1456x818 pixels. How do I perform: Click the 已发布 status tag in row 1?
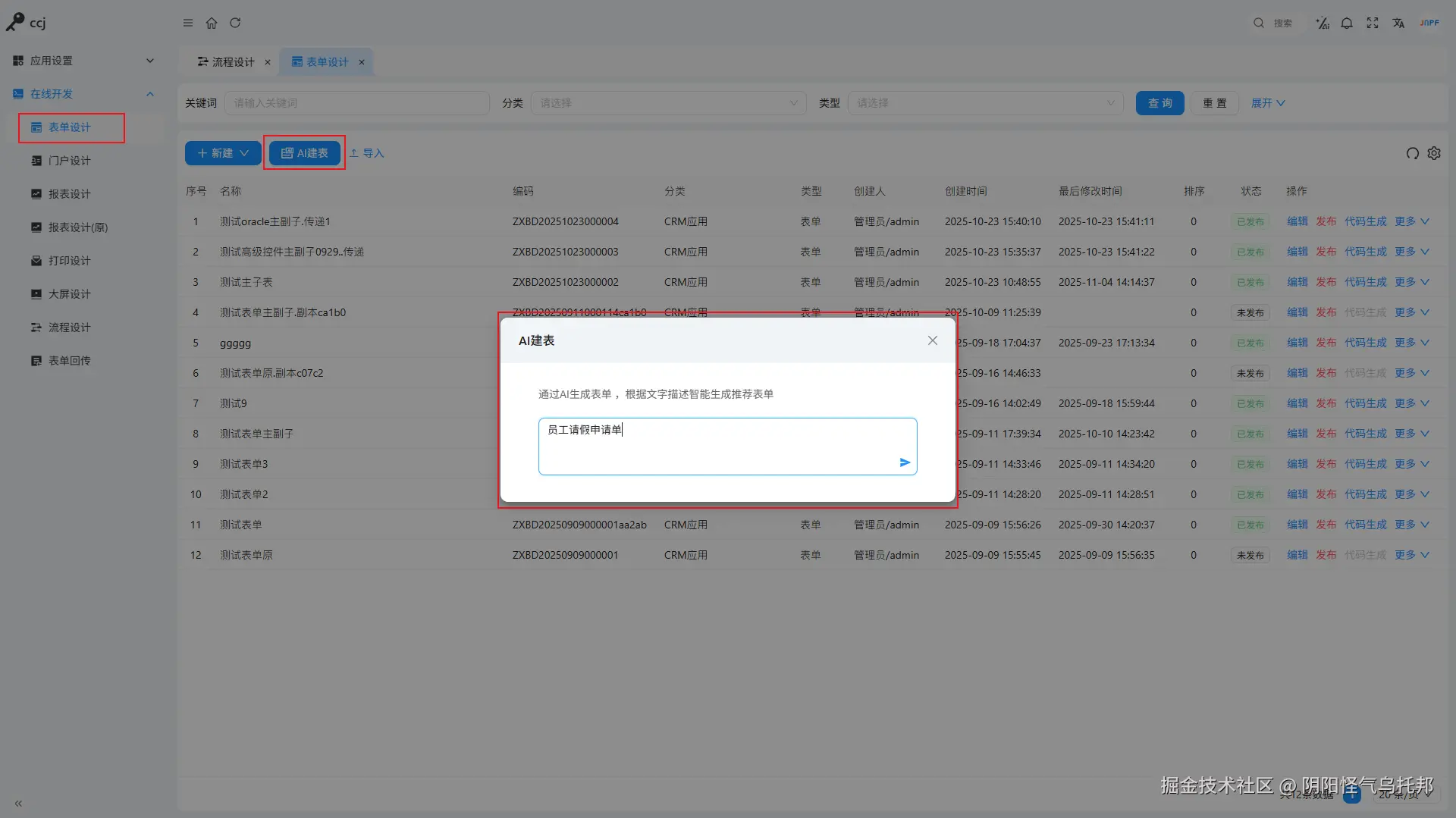(1250, 221)
